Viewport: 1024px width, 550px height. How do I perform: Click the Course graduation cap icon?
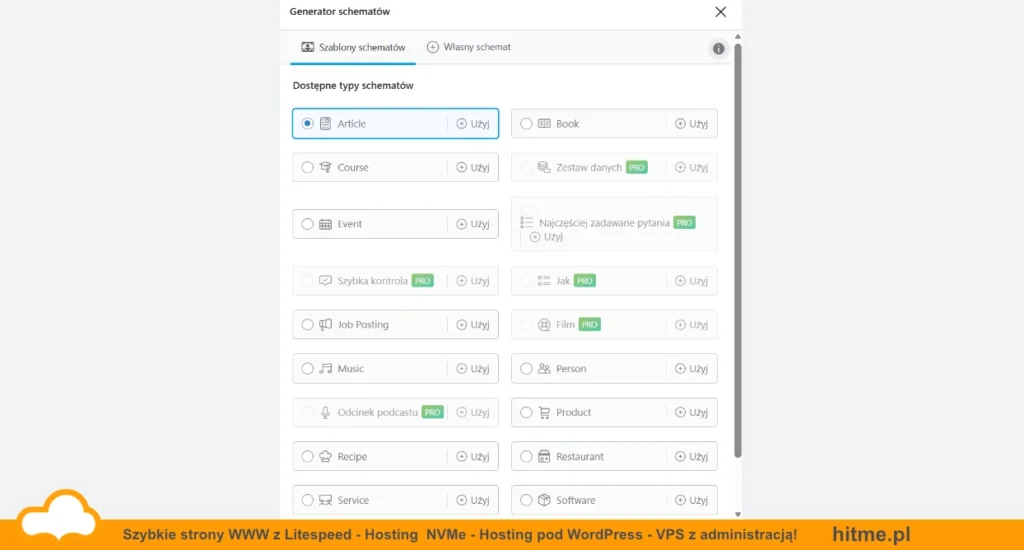pos(325,167)
